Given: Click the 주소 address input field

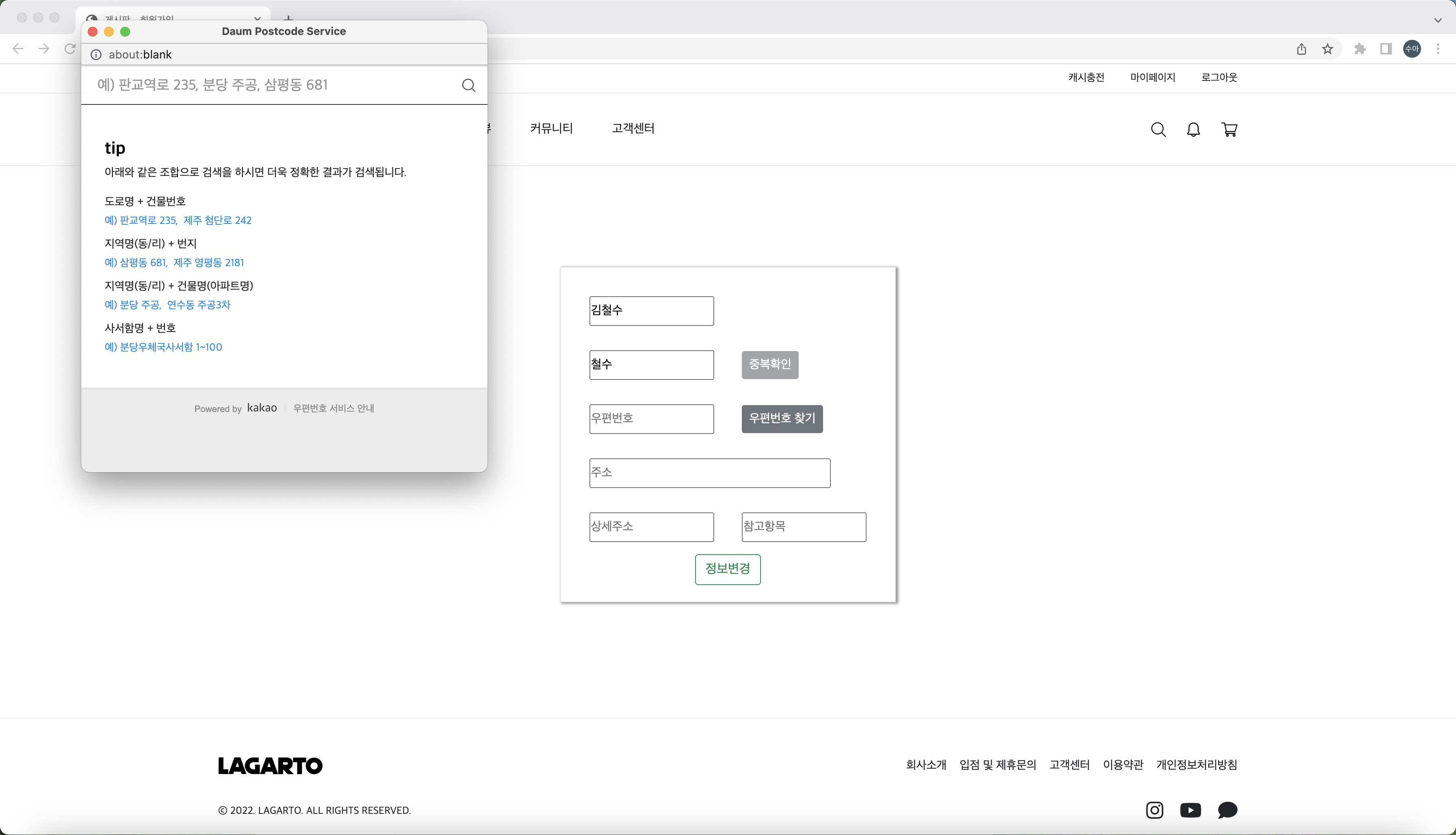Looking at the screenshot, I should (709, 473).
